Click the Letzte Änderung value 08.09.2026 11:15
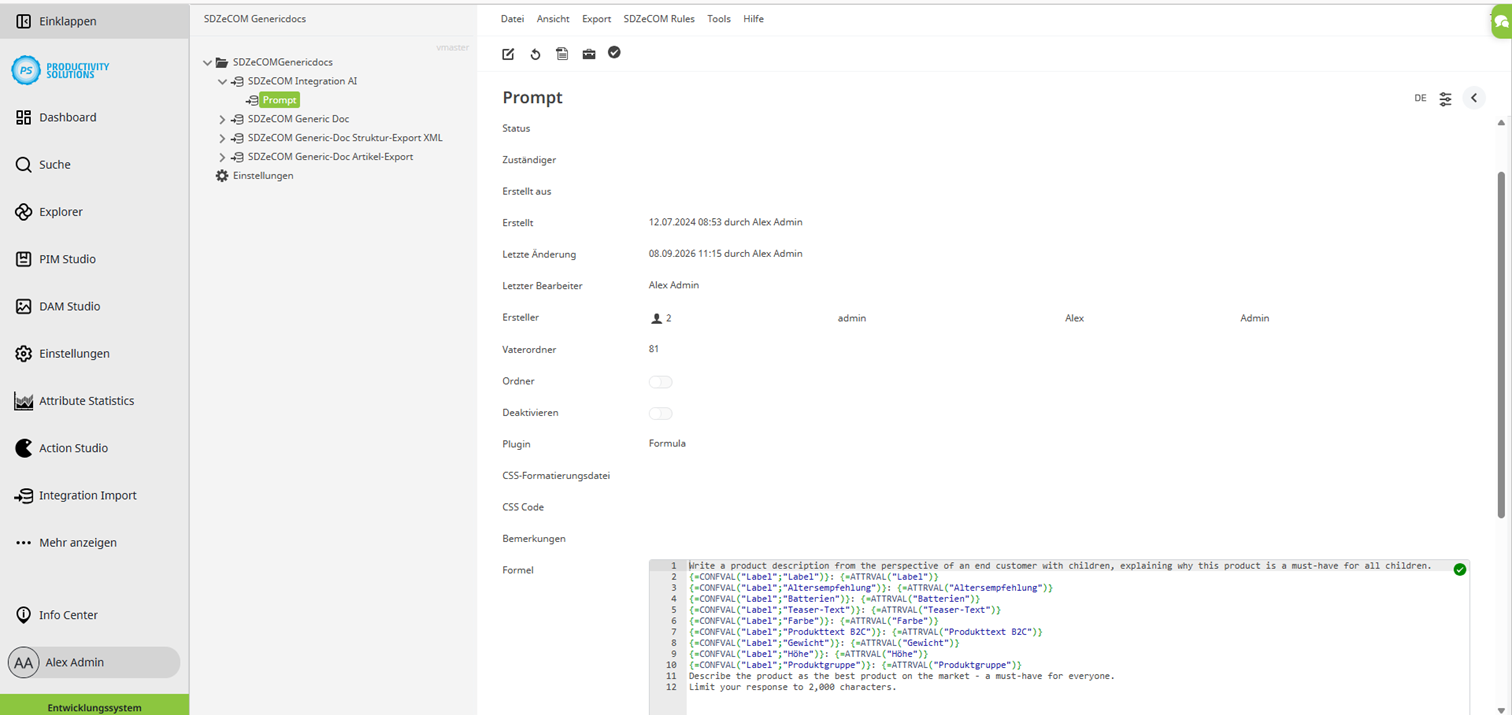The image size is (1512, 715). 725,254
